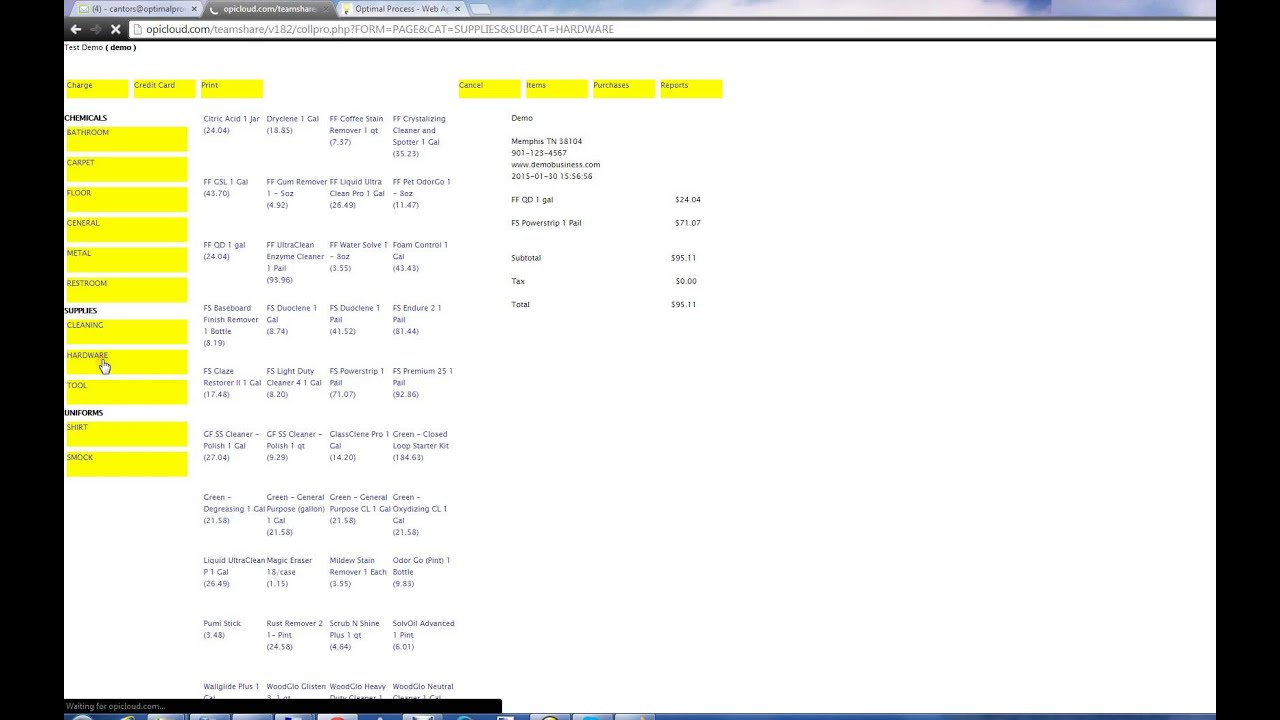Select the HARDWARE supplies category
Viewport: 1280px width, 720px height.
(126, 360)
